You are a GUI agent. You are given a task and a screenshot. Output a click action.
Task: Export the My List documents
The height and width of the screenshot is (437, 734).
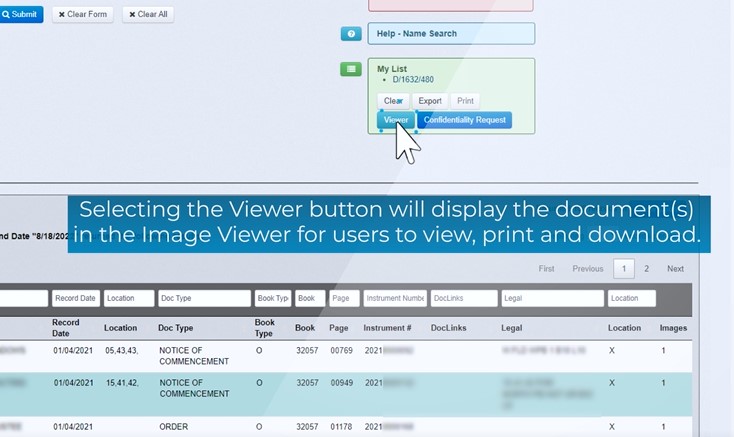point(430,101)
